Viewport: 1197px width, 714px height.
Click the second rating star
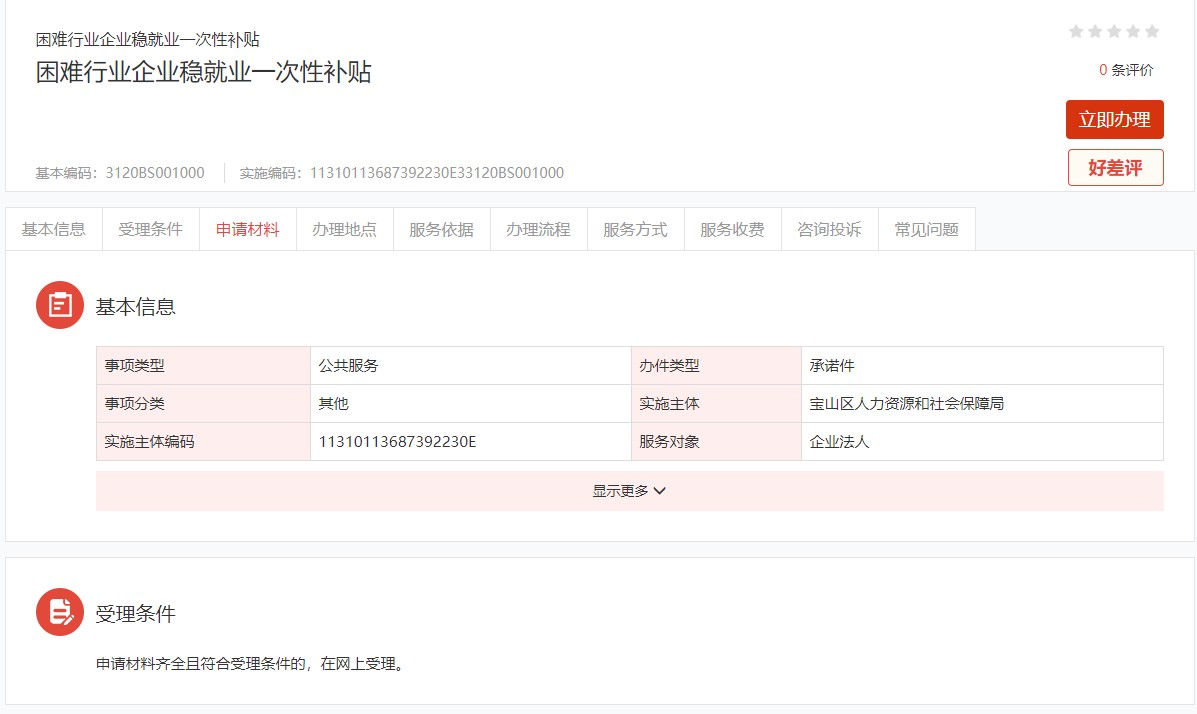coord(1095,31)
